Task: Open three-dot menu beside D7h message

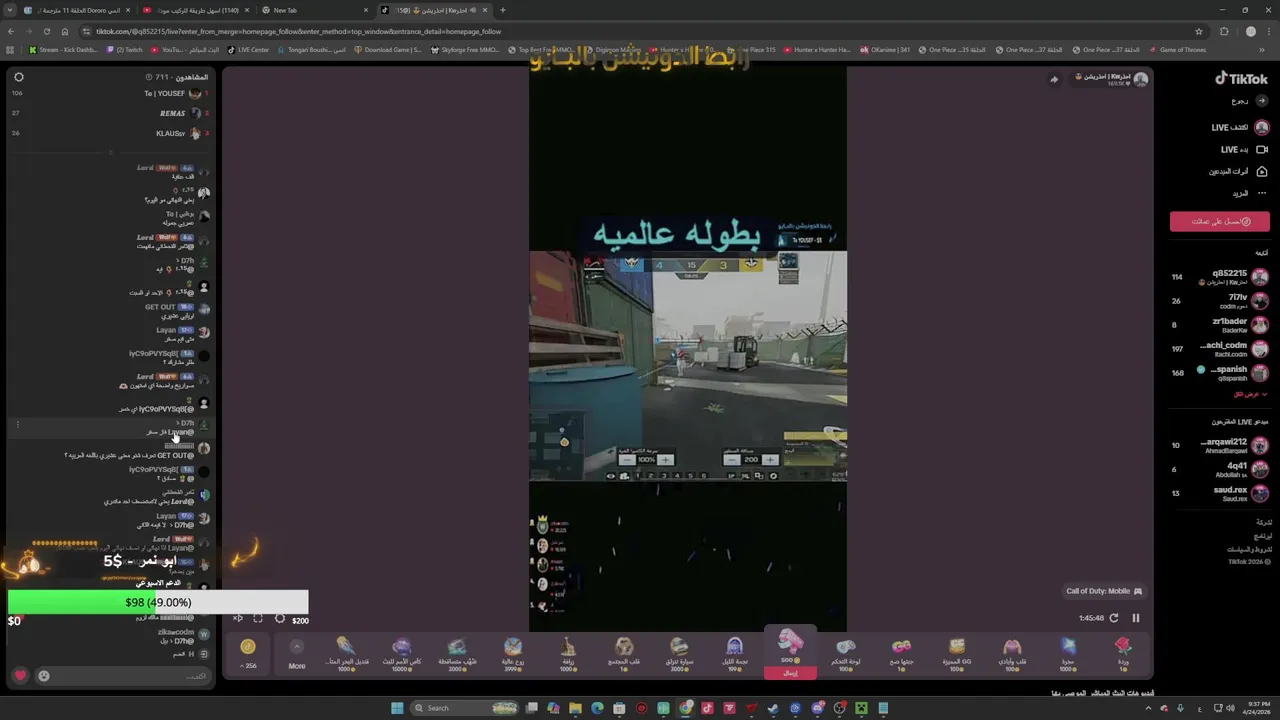Action: [17, 425]
